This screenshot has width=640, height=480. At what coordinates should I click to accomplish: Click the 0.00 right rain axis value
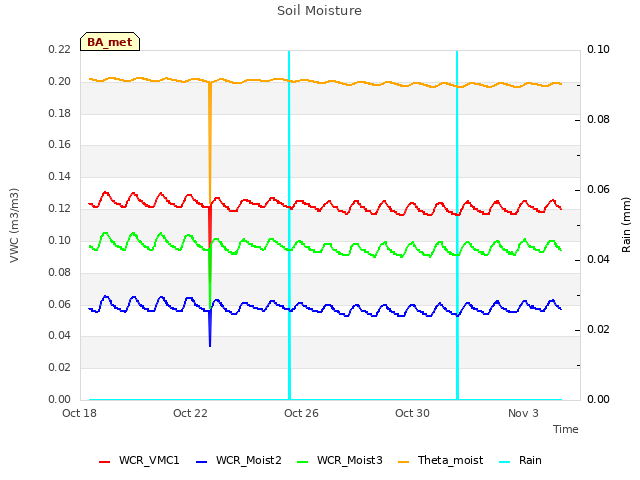tap(598, 400)
